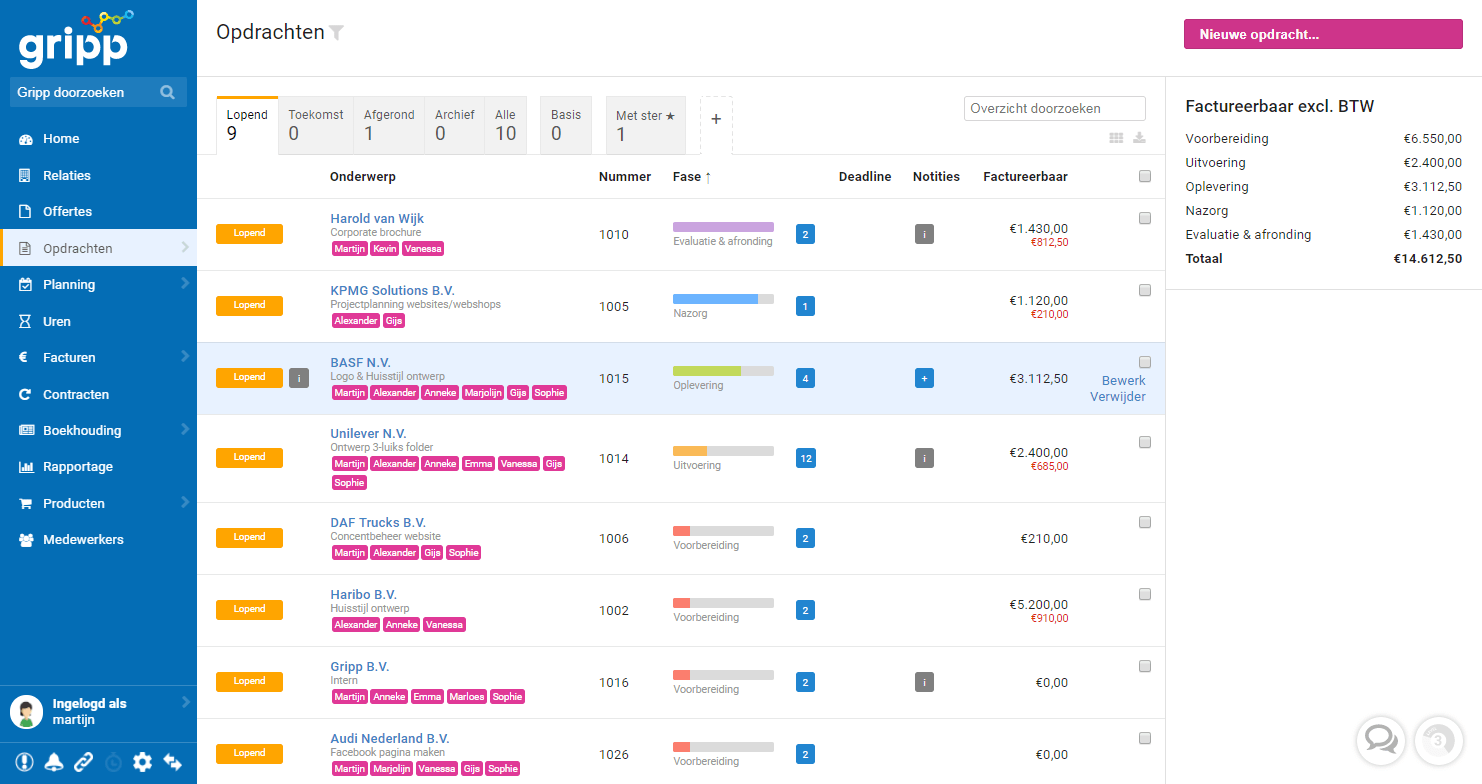1482x784 pixels.
Task: Expand the Ingelogd als martijn chevron
Action: [185, 703]
